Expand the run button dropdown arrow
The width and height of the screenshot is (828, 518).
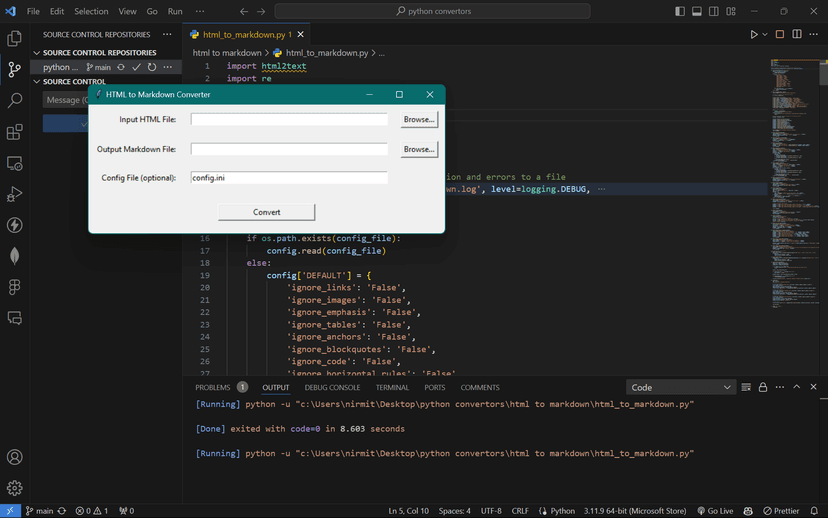766,34
